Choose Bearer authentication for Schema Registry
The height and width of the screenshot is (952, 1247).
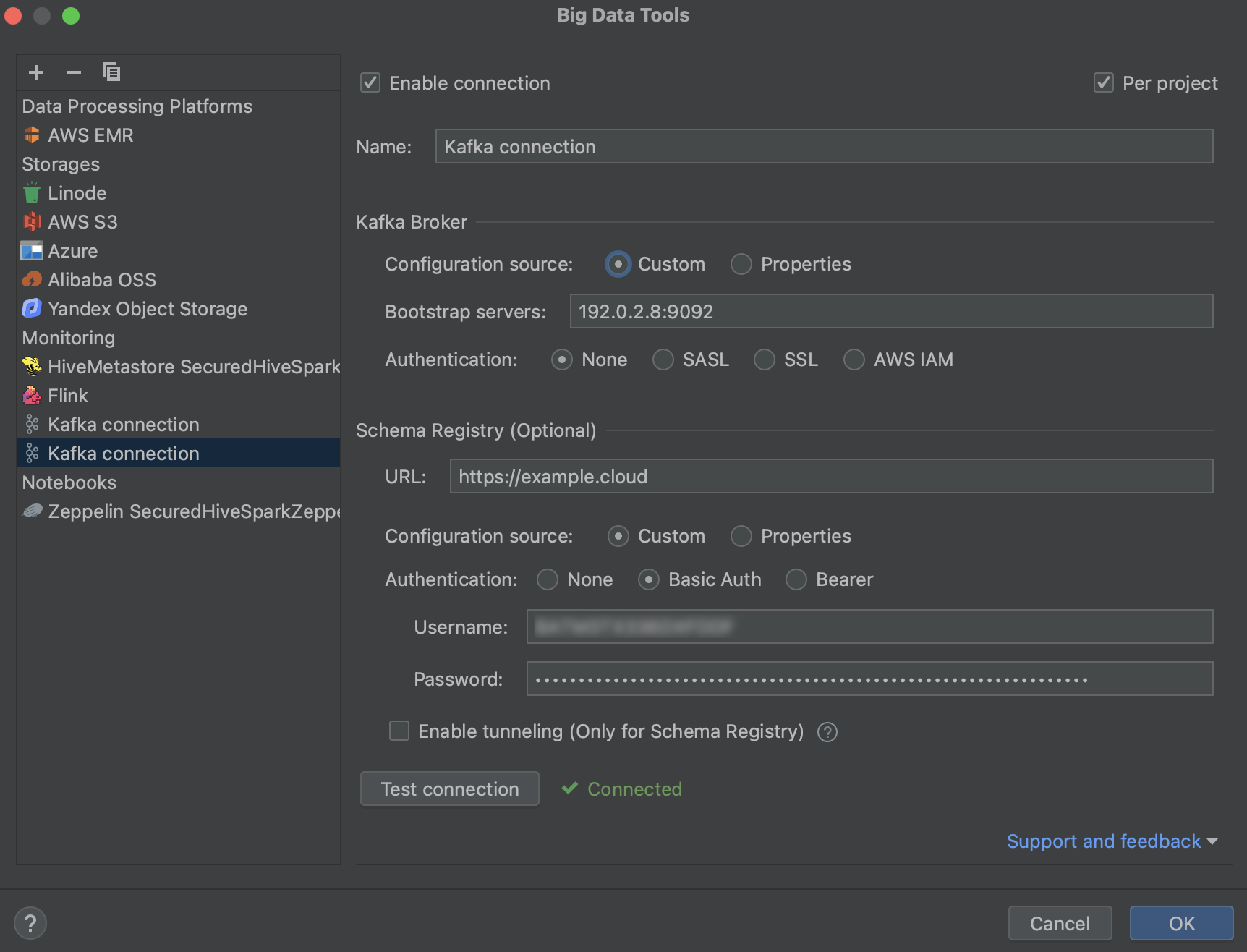coord(796,579)
